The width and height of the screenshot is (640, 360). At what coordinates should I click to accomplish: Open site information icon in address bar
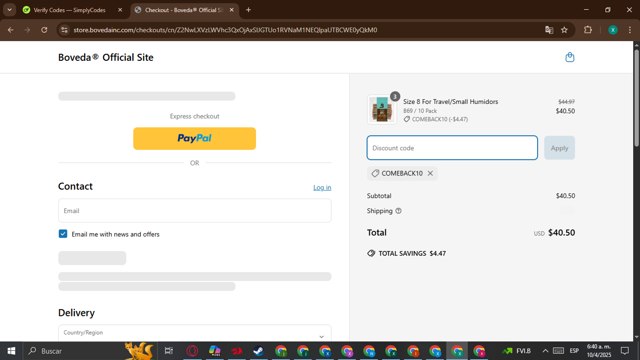tap(64, 30)
